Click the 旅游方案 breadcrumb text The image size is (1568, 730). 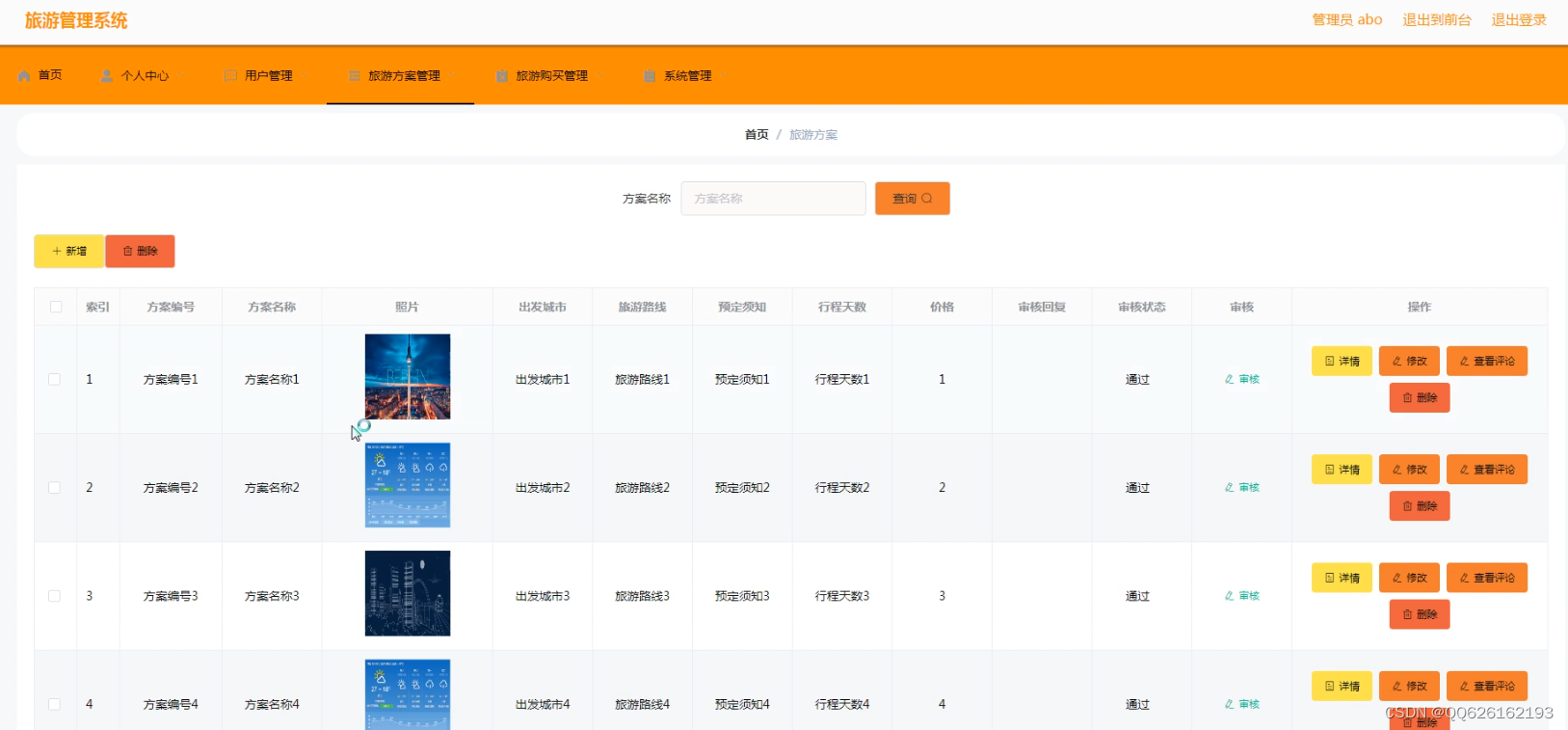813,134
